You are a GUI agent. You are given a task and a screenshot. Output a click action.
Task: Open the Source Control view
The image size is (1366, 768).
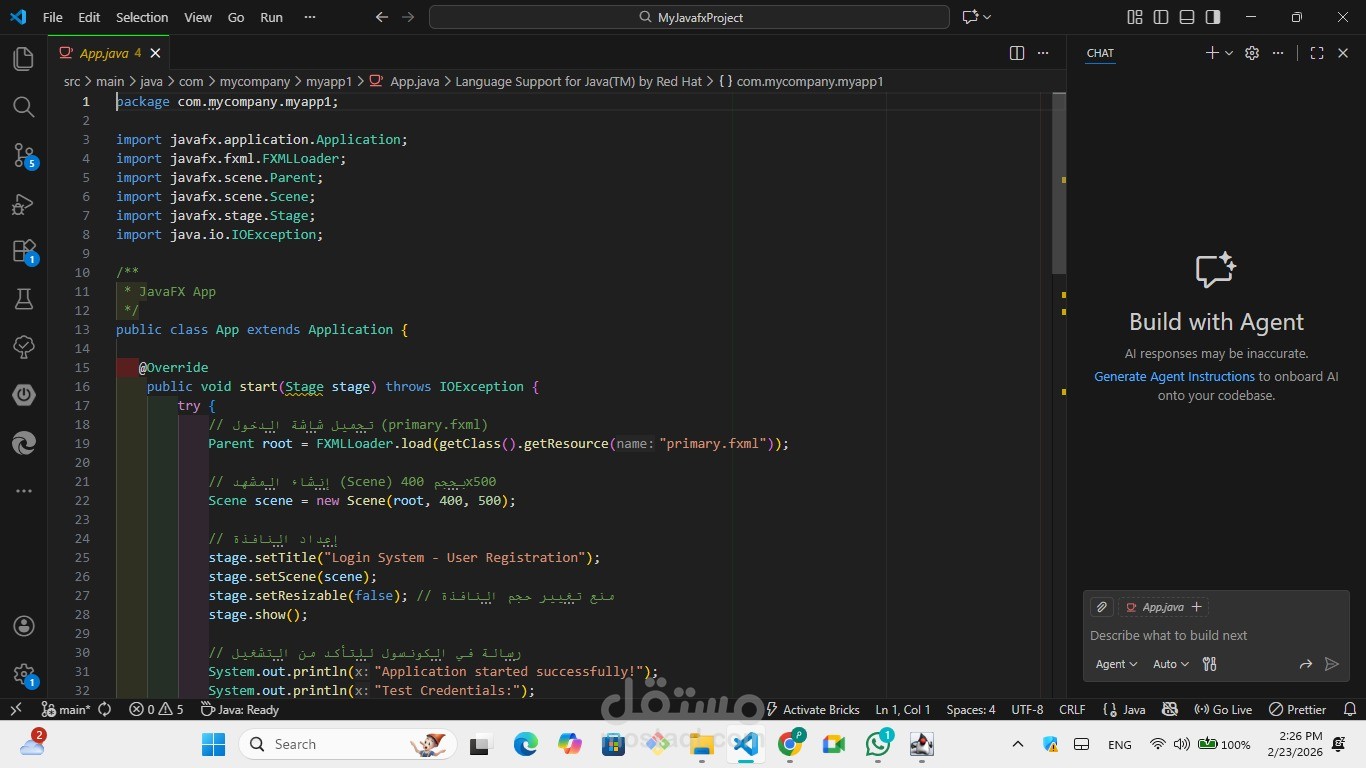(x=24, y=155)
